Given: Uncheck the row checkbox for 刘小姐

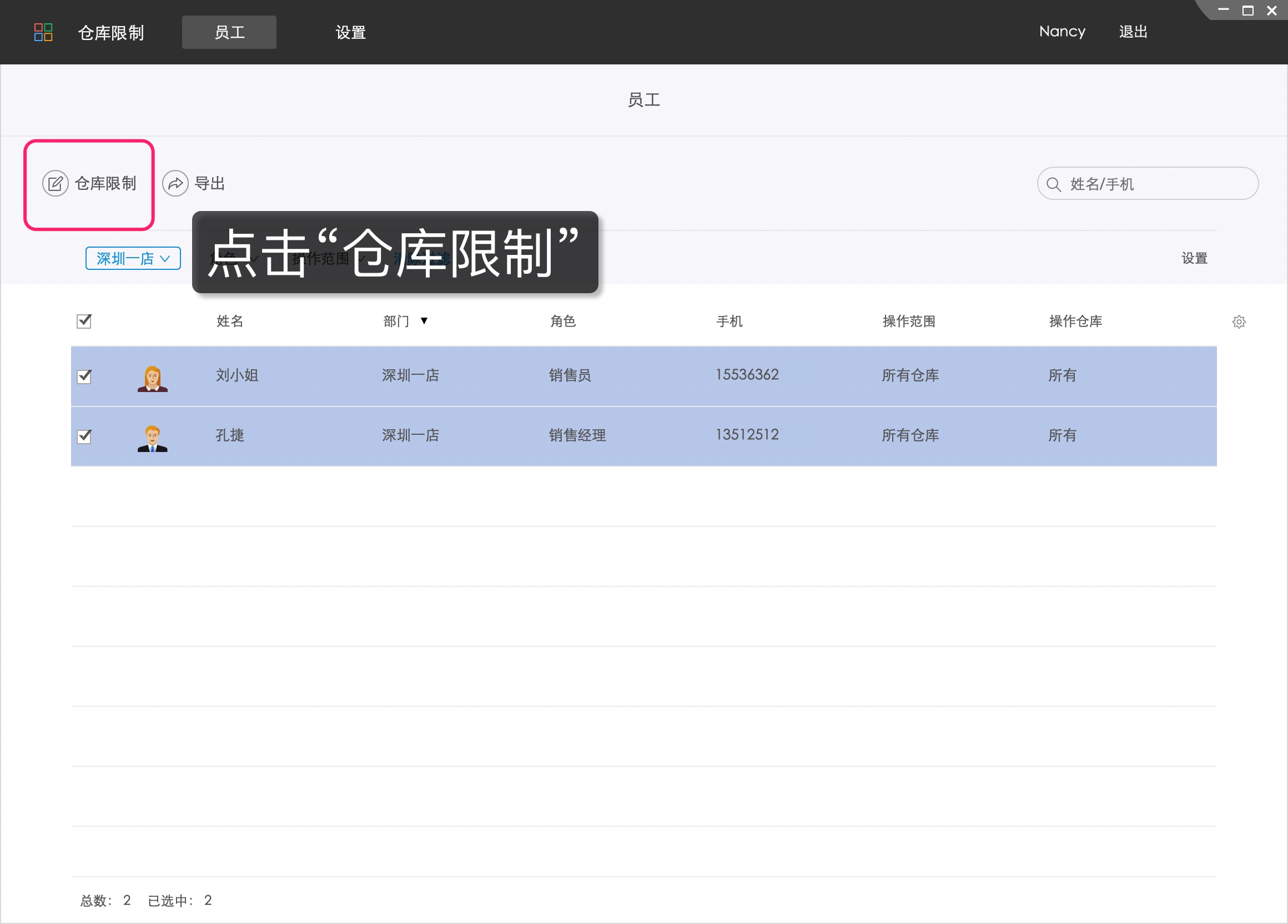Looking at the screenshot, I should click(x=84, y=376).
